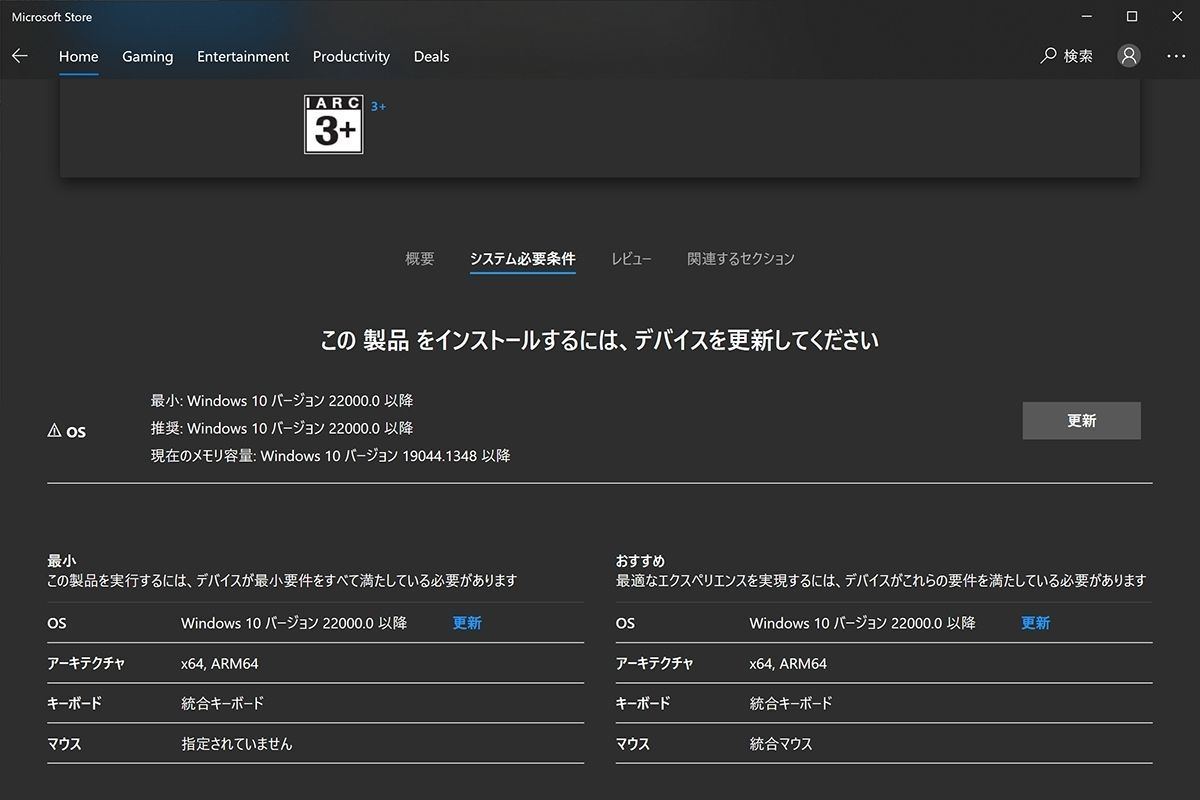This screenshot has height=800, width=1200.
Task: Switch to the Gaming tab
Action: point(148,56)
